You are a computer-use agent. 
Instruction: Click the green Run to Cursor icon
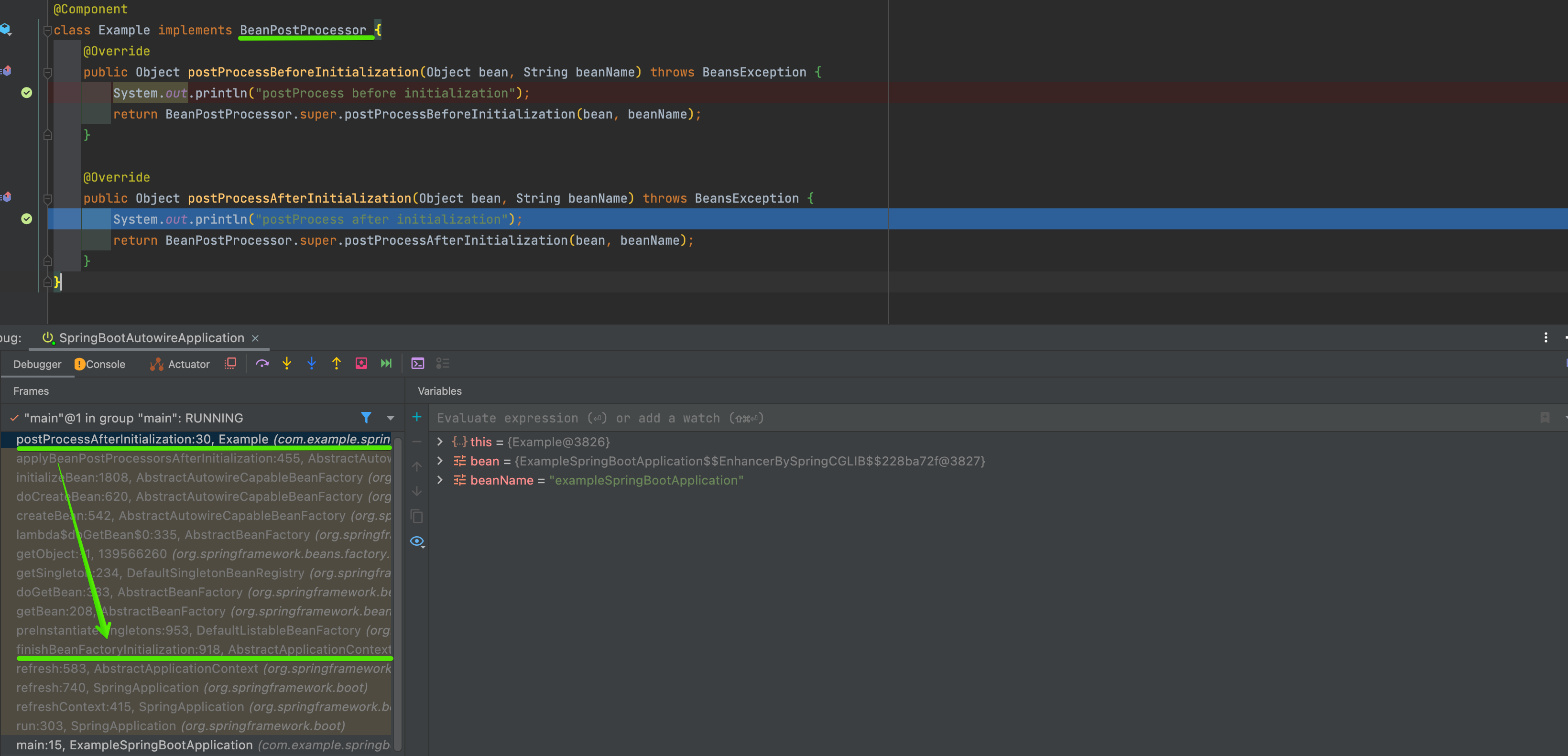pos(386,363)
